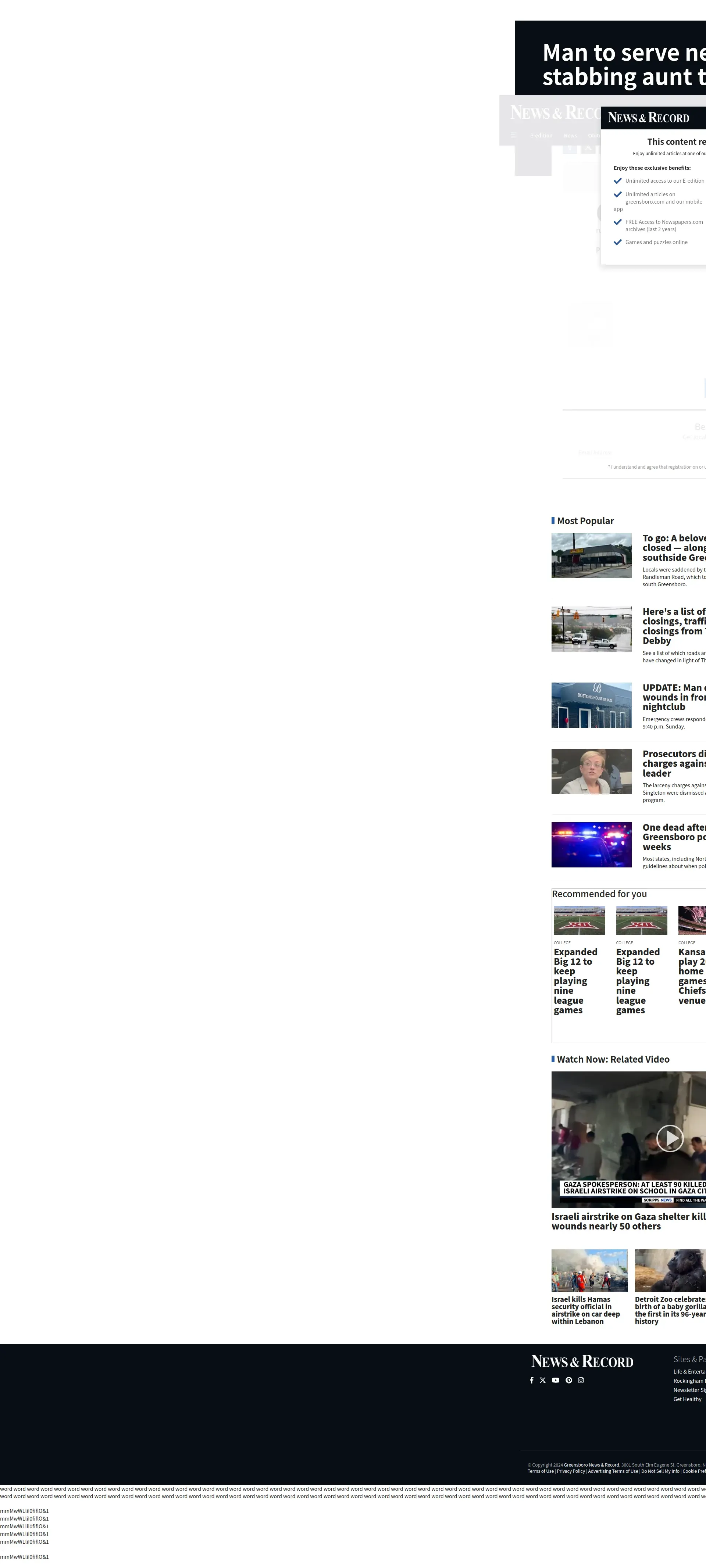Viewport: 706px width, 1568px height.
Task: Click the 'Recommended for you' heading
Action: (x=599, y=894)
